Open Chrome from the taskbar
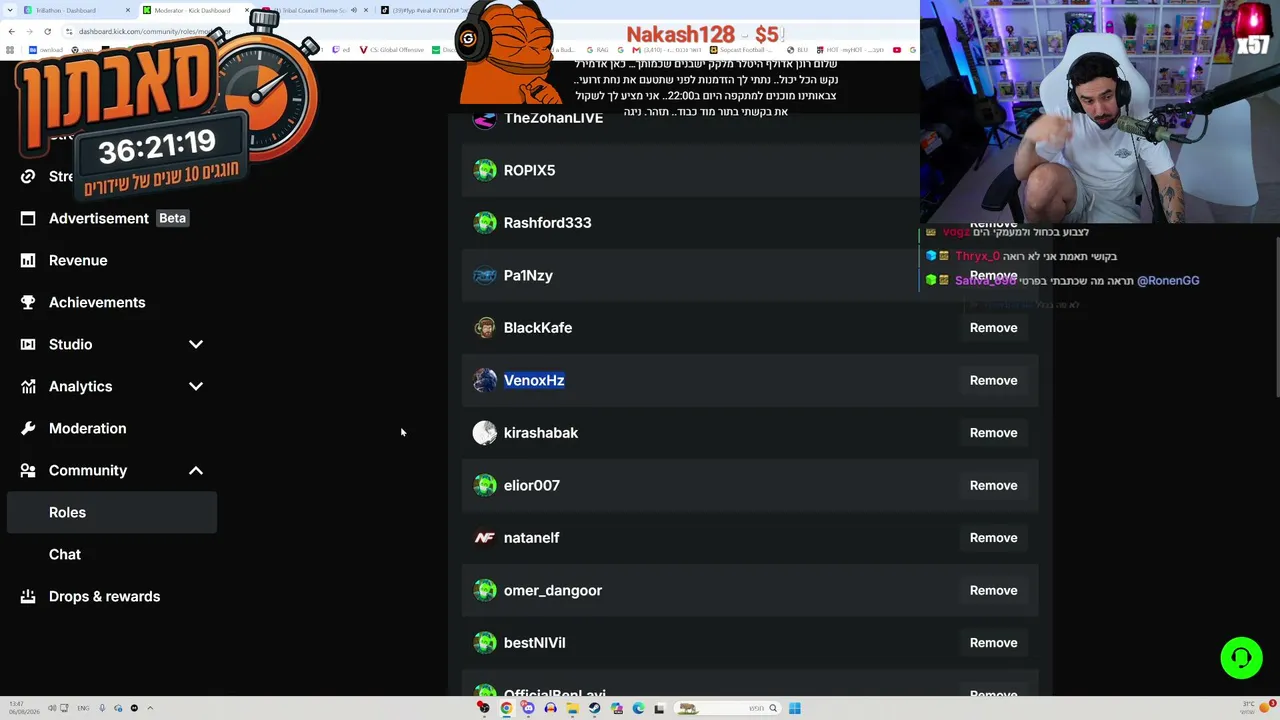Viewport: 1280px width, 720px height. pos(506,708)
